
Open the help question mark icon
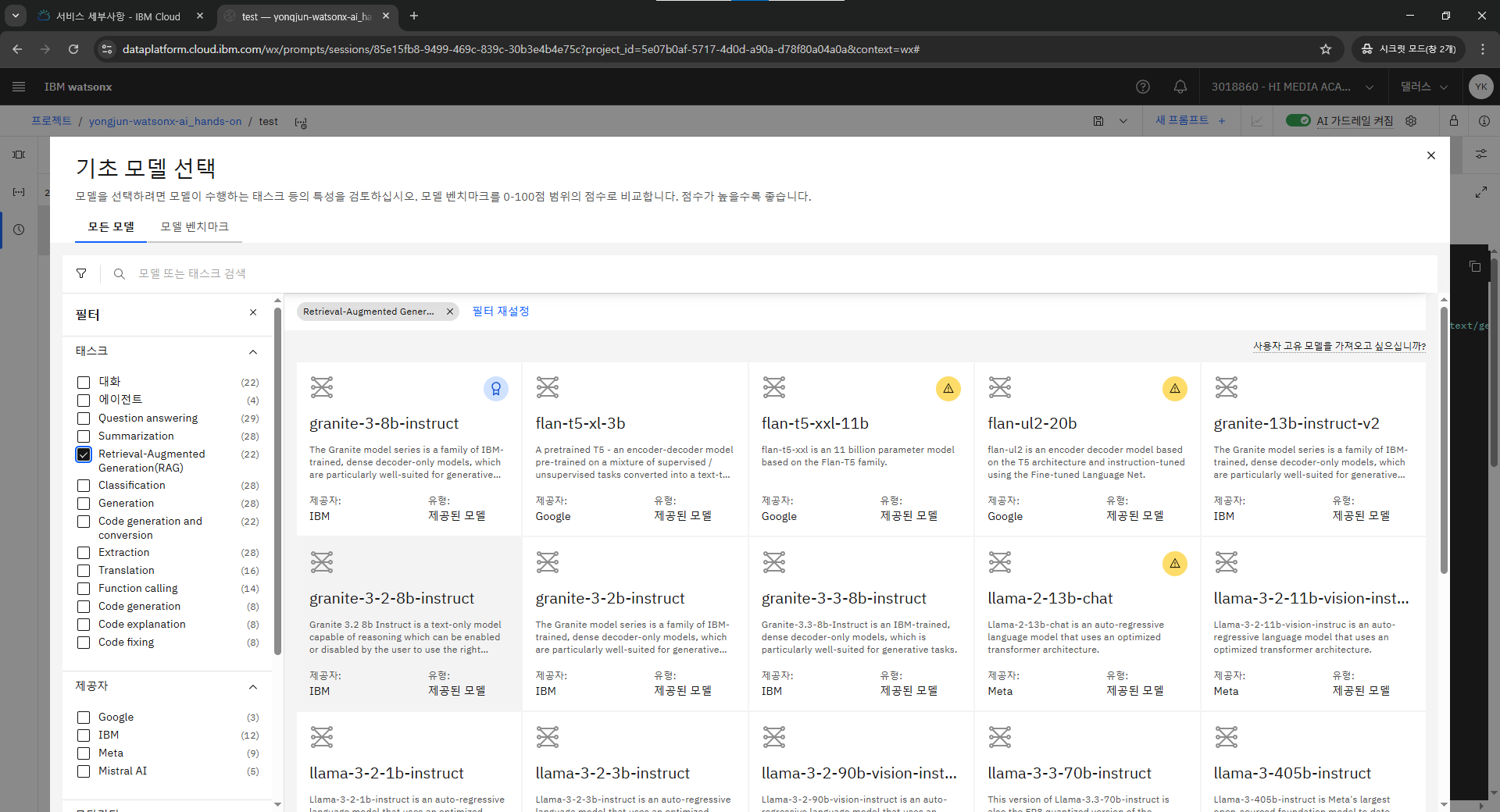click(x=1143, y=87)
